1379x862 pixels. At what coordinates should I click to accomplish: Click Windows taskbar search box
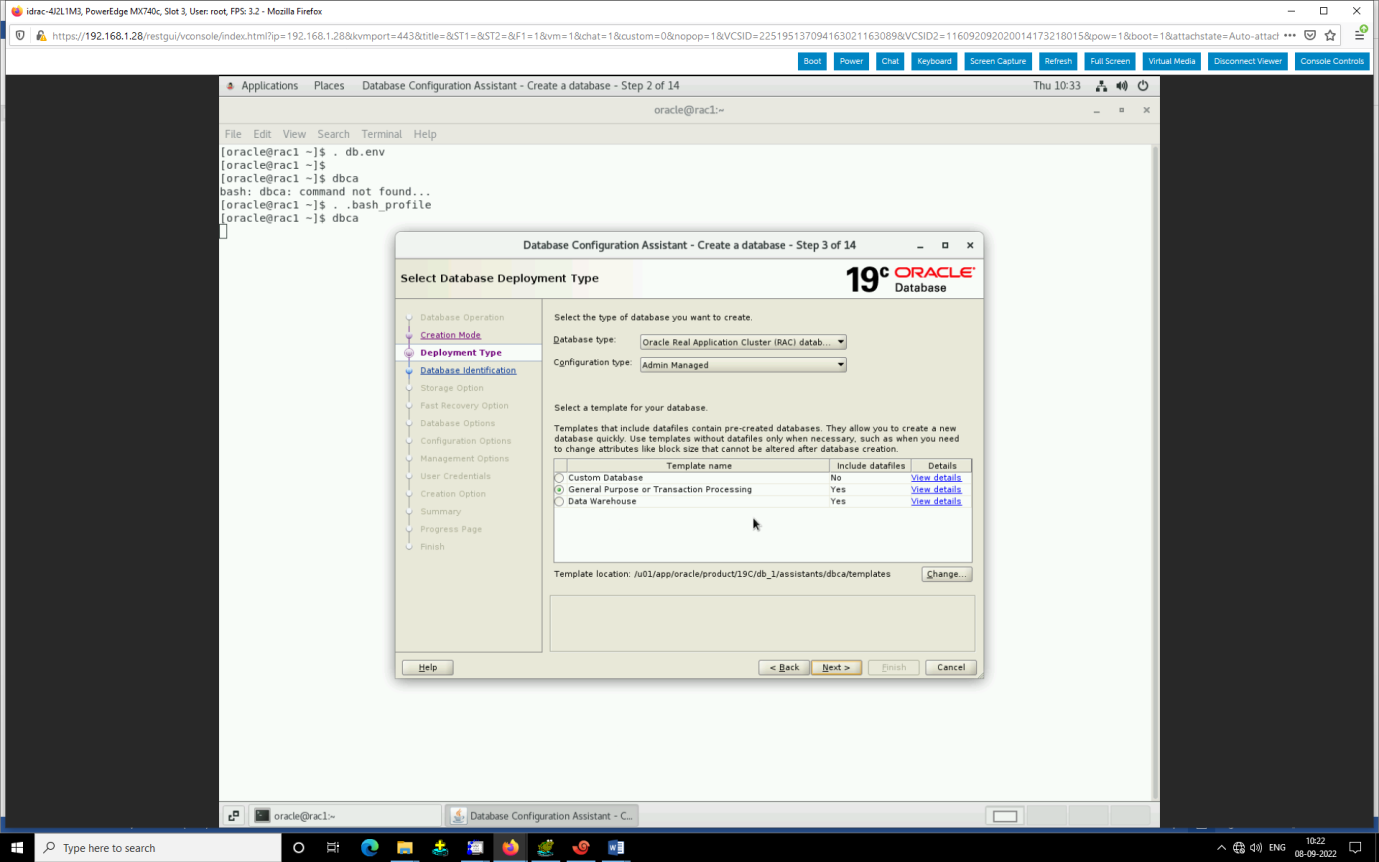[x=158, y=847]
